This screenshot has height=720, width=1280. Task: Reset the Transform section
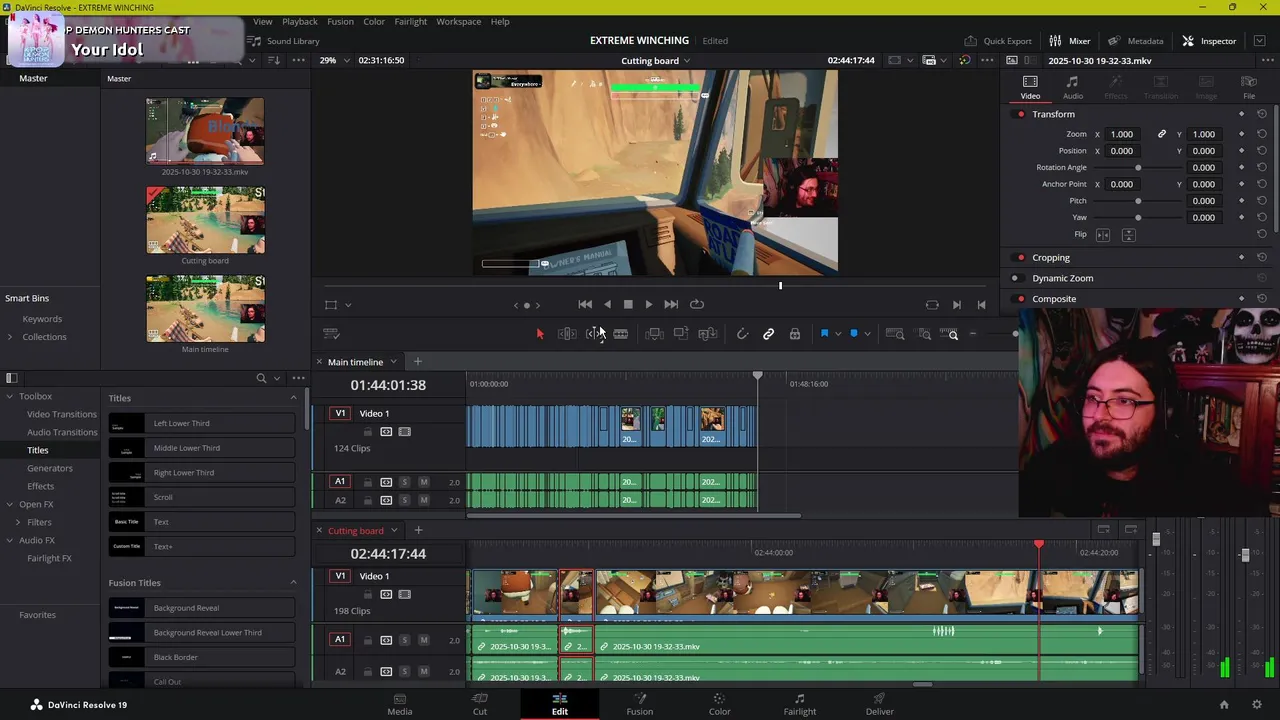pyautogui.click(x=1261, y=114)
